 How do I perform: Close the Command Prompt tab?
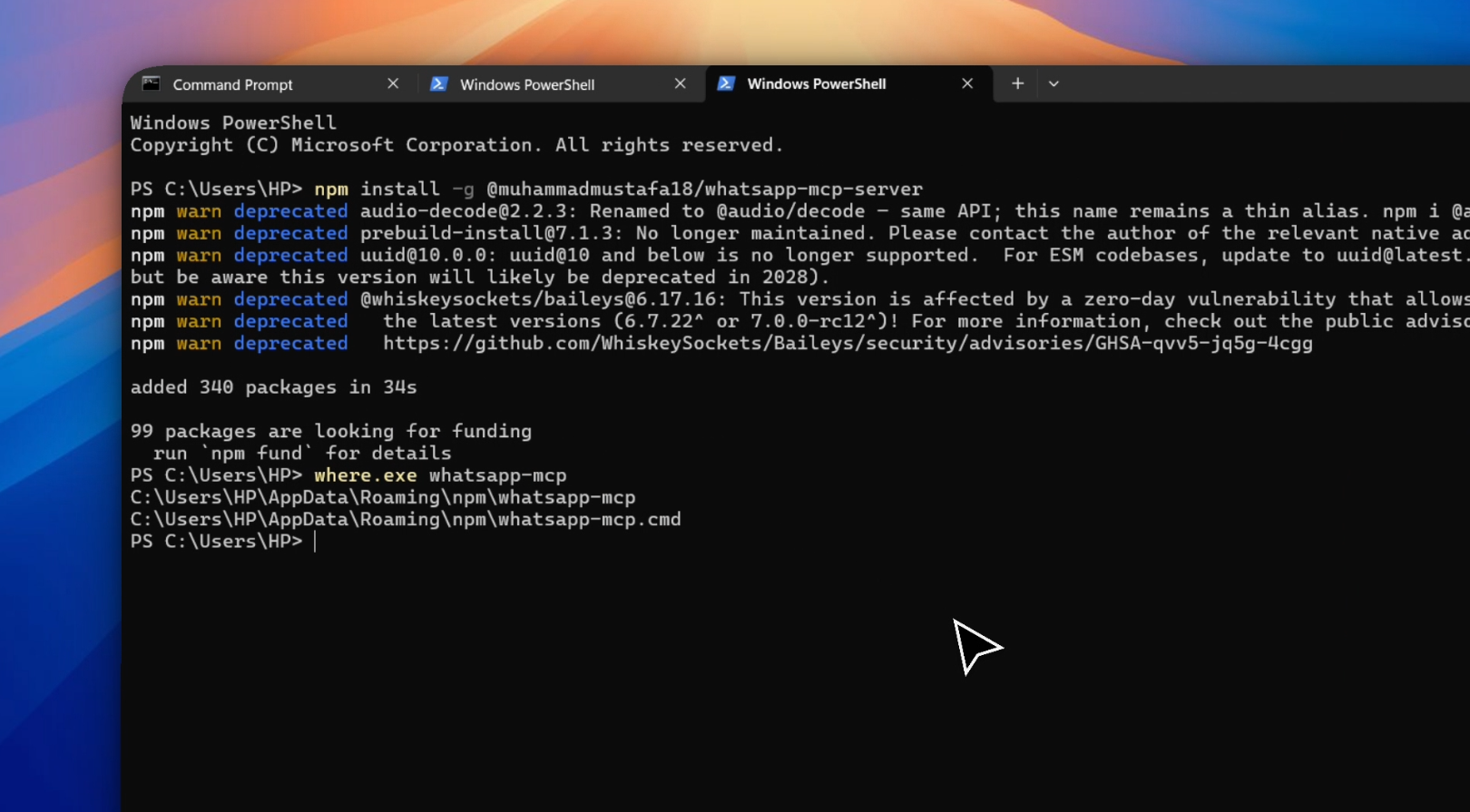(x=393, y=83)
